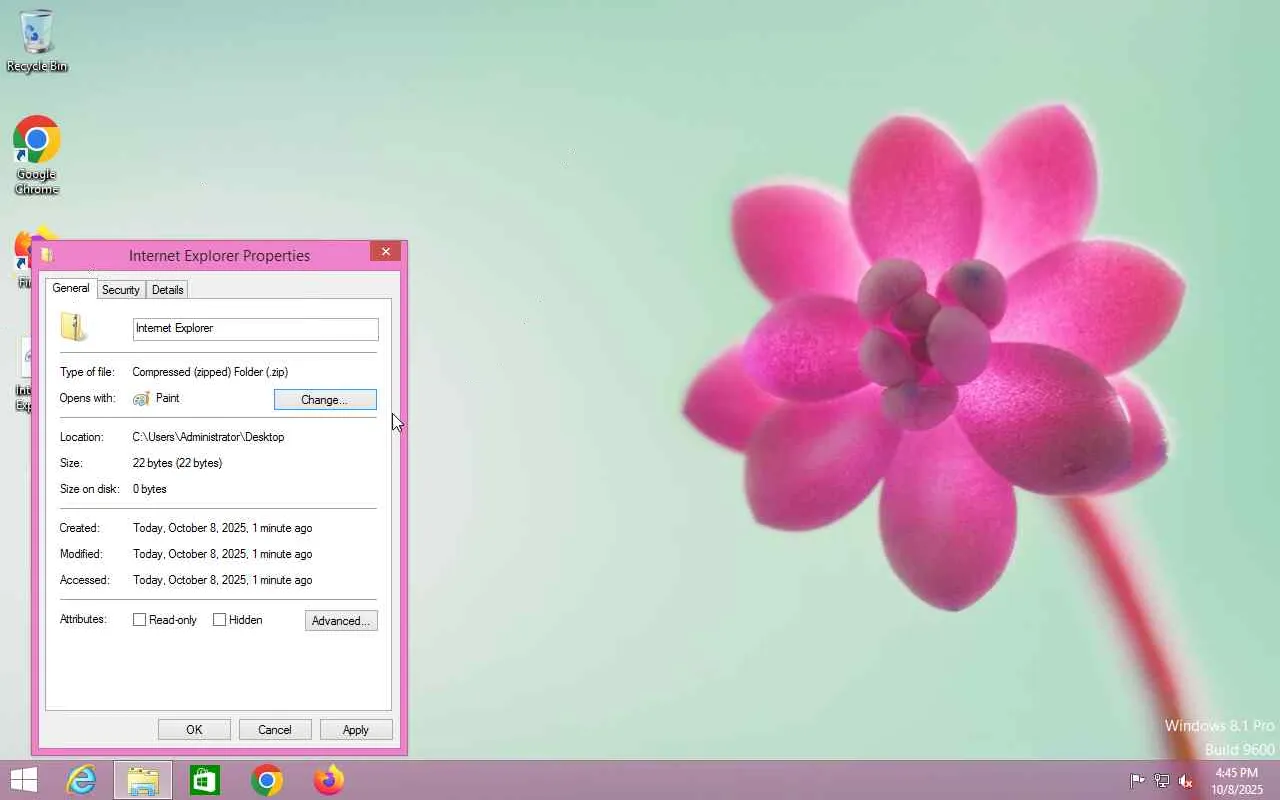Viewport: 1280px width, 800px height.
Task: Click the "Type of file:" label
Action: (87, 372)
